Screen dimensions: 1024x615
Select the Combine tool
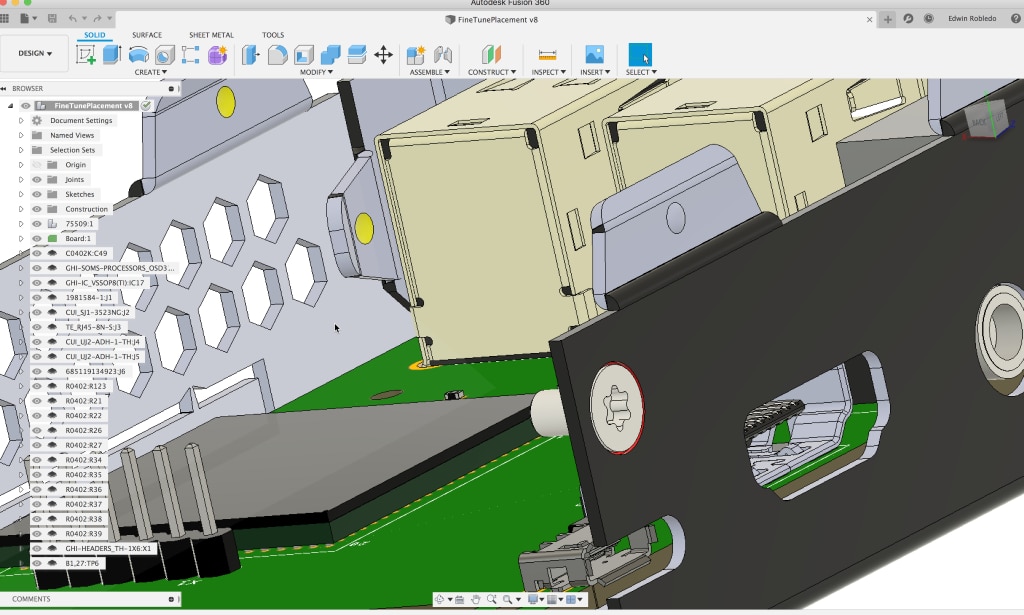[x=330, y=55]
